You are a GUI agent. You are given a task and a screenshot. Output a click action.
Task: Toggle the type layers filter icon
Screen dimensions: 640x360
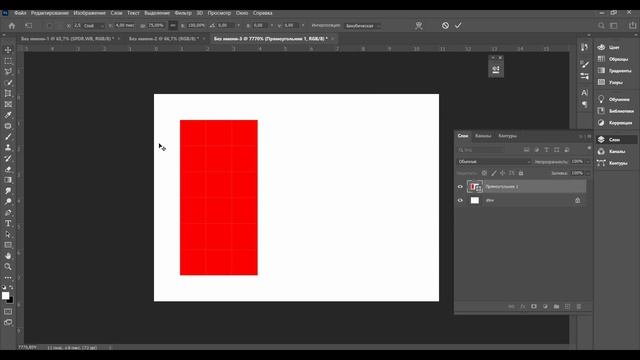(547, 150)
